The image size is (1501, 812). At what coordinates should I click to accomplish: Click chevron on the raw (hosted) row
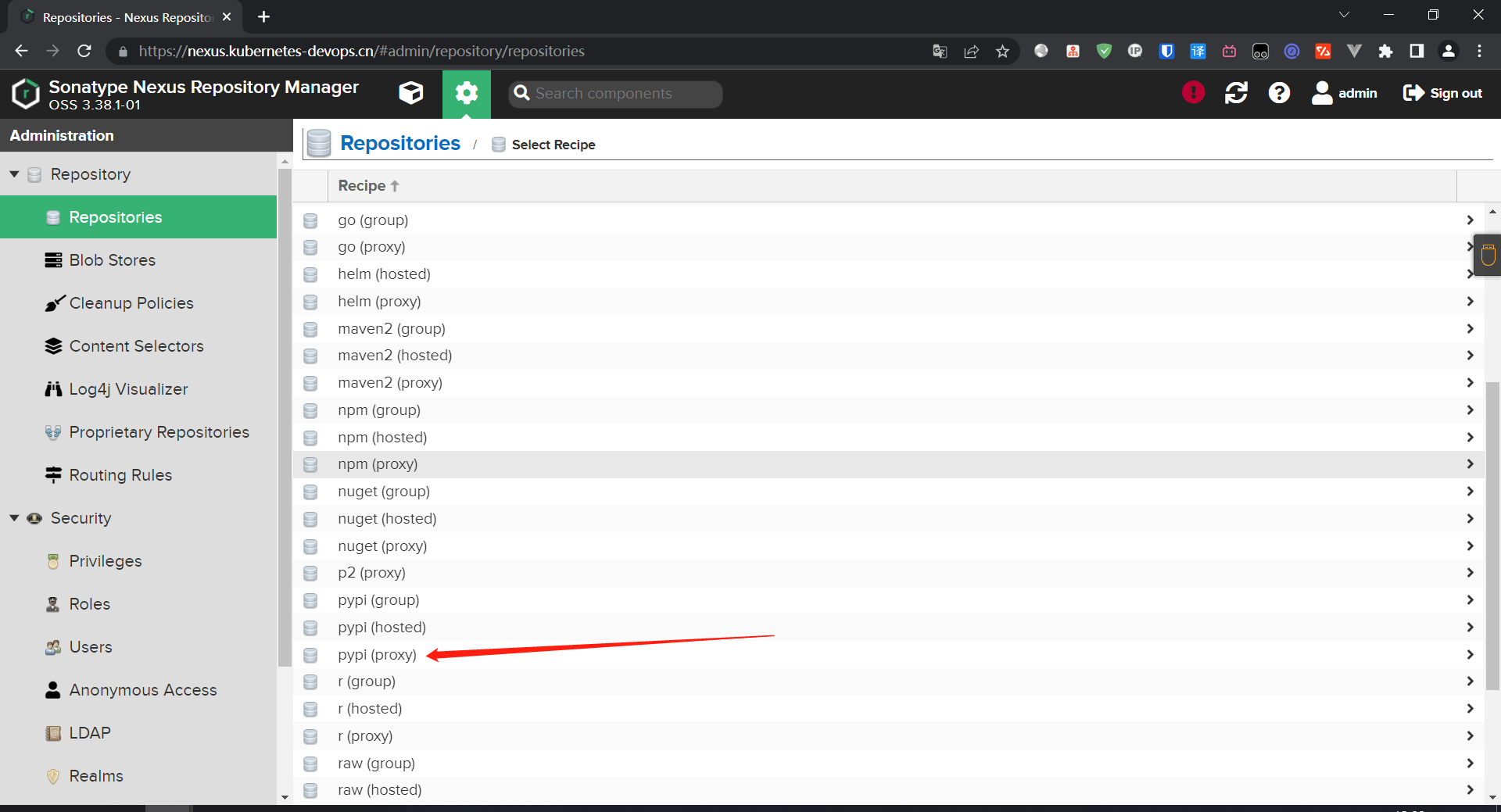[1470, 790]
